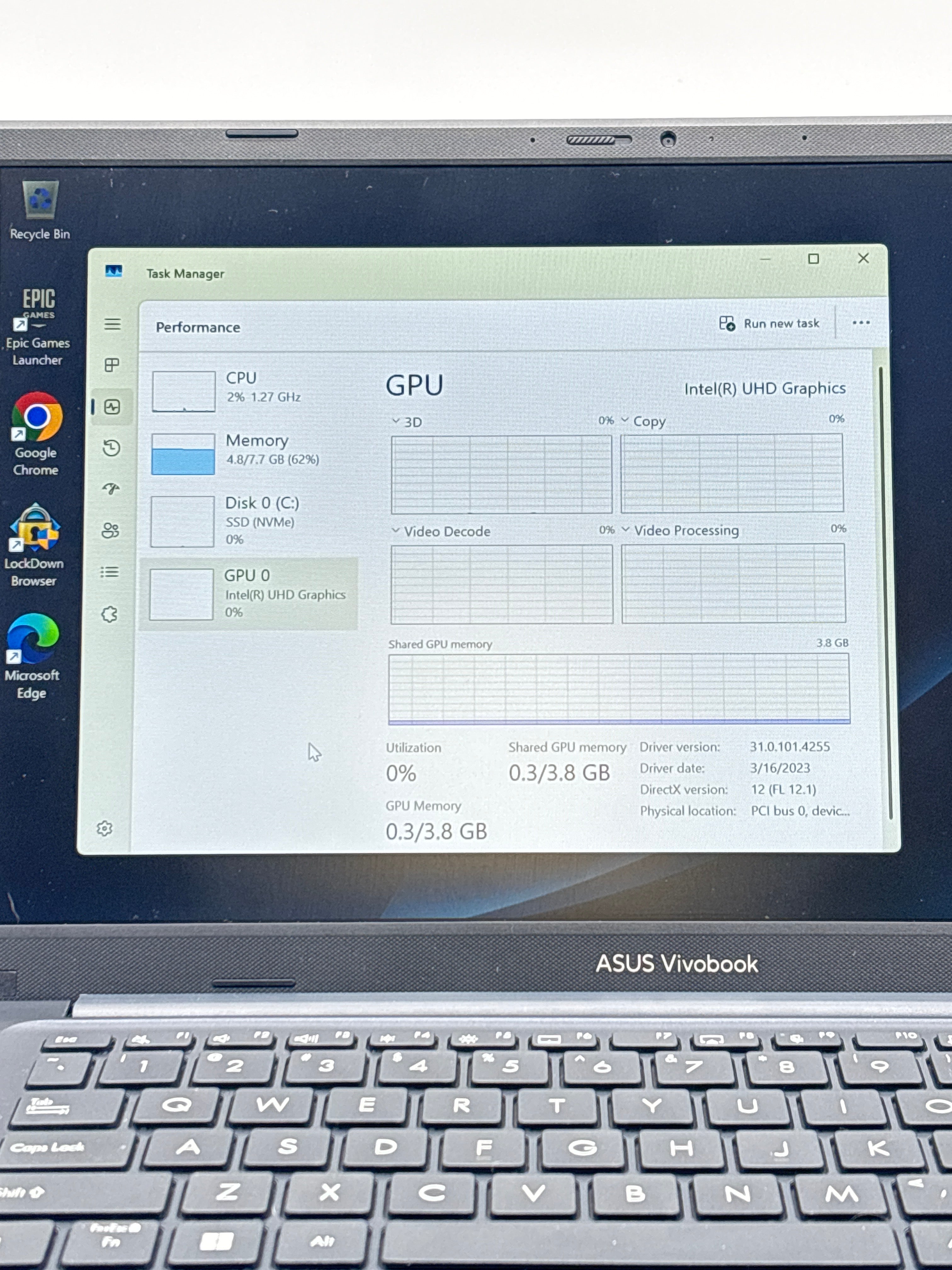This screenshot has width=952, height=1270.
Task: Open the Users icon in sidebar
Action: tap(110, 530)
